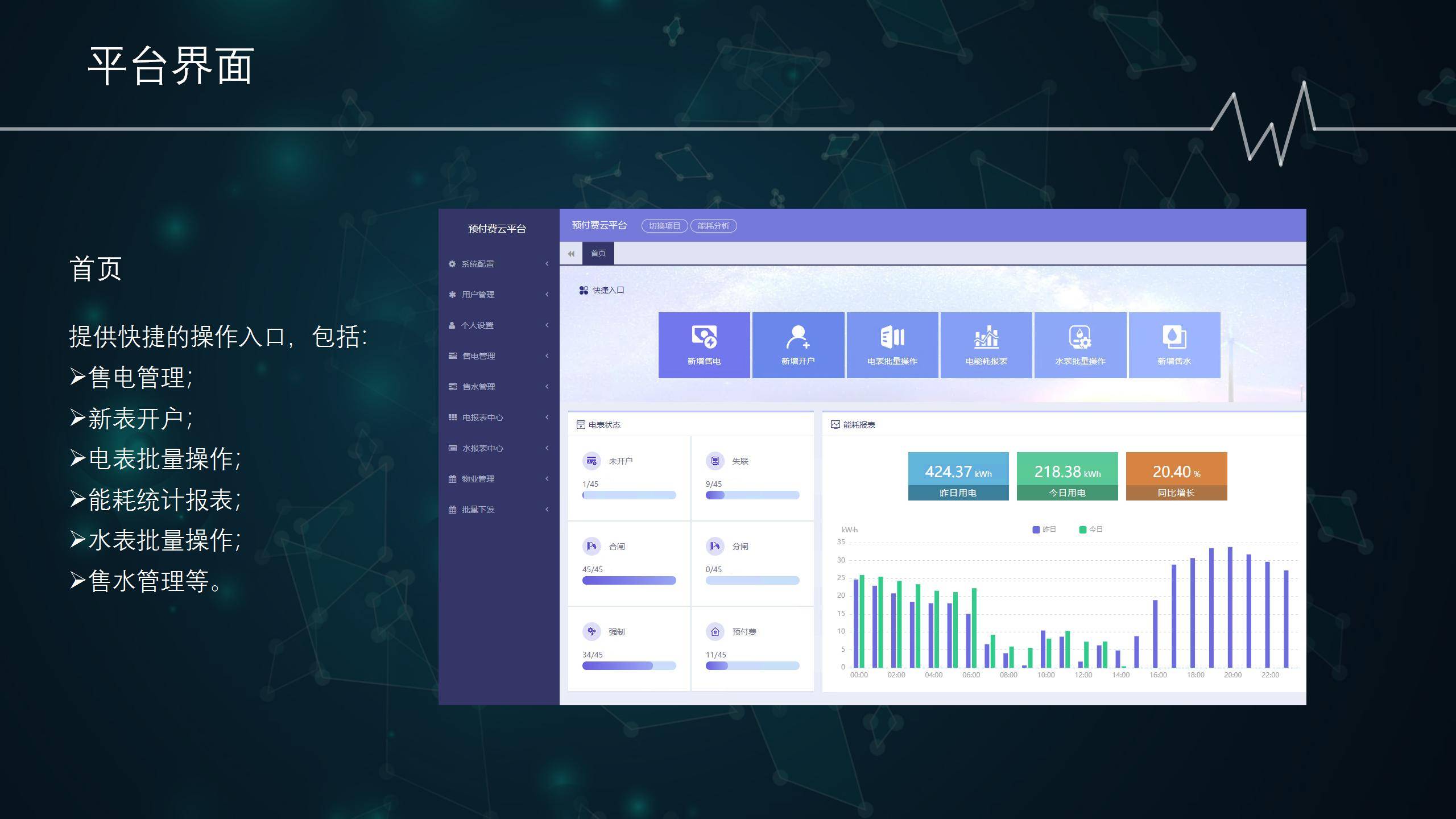Open the 新增售水 water sale icon

1174,337
